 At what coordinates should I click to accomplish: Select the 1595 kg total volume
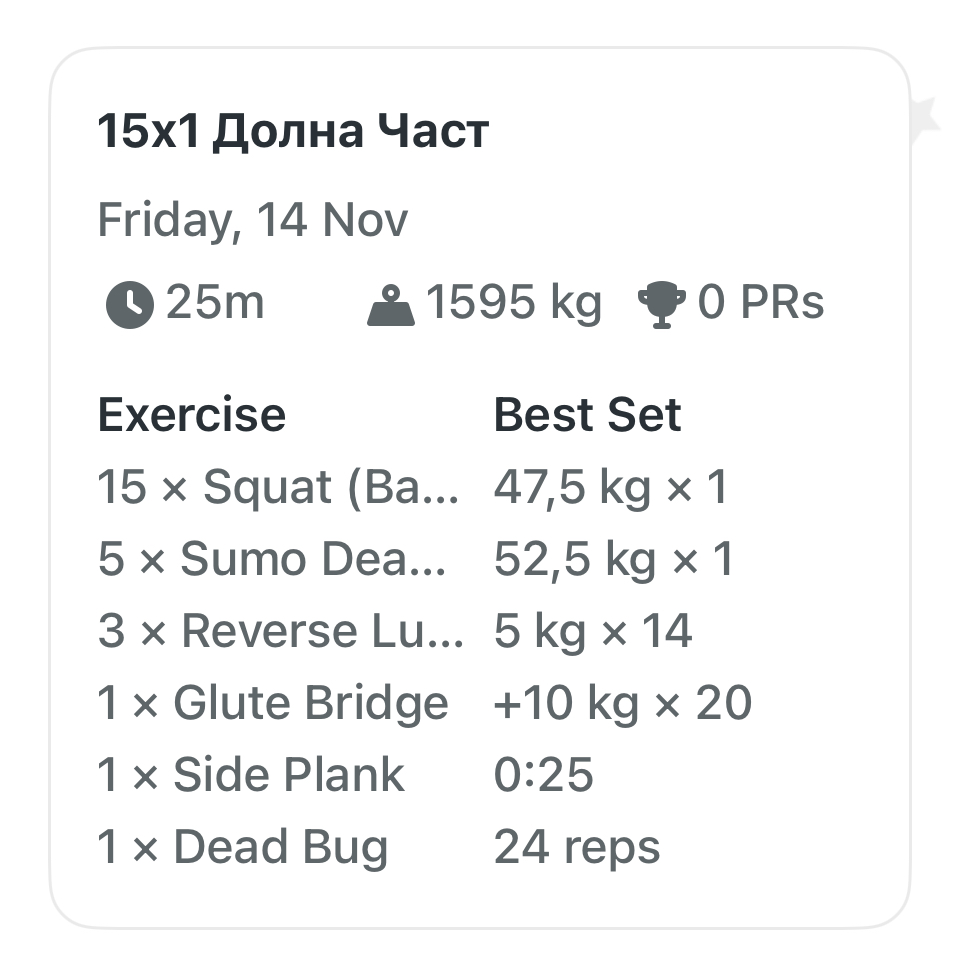(x=514, y=304)
